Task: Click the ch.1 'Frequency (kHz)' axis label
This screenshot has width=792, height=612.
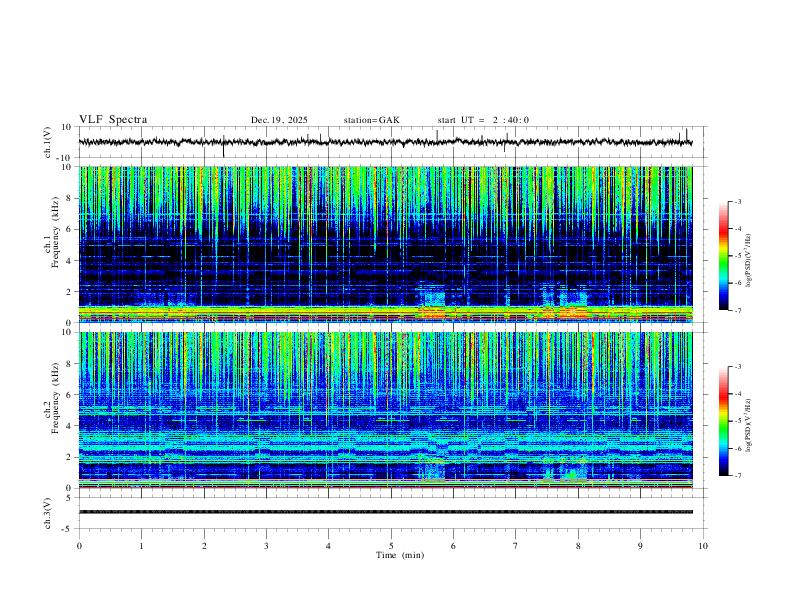Action: pyautogui.click(x=55, y=233)
